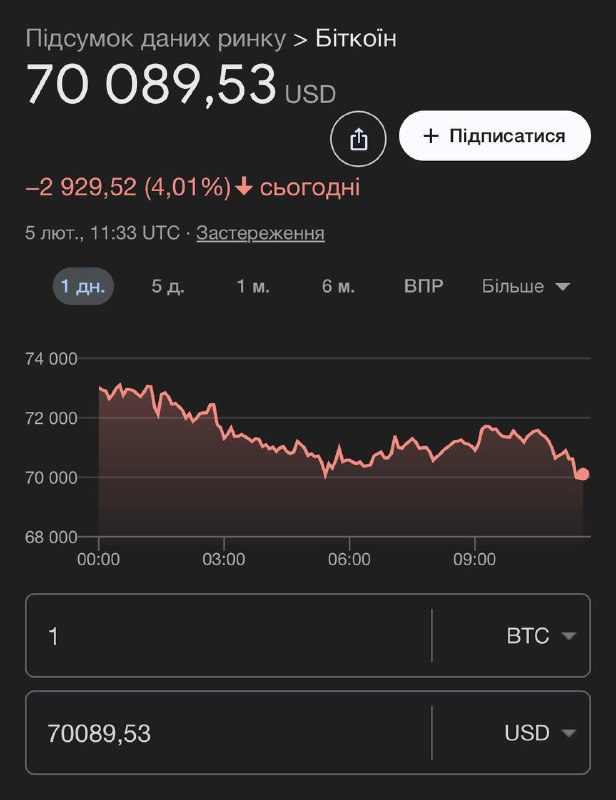The height and width of the screenshot is (800, 616).
Task: Click the current price dot on chart
Action: [582, 474]
